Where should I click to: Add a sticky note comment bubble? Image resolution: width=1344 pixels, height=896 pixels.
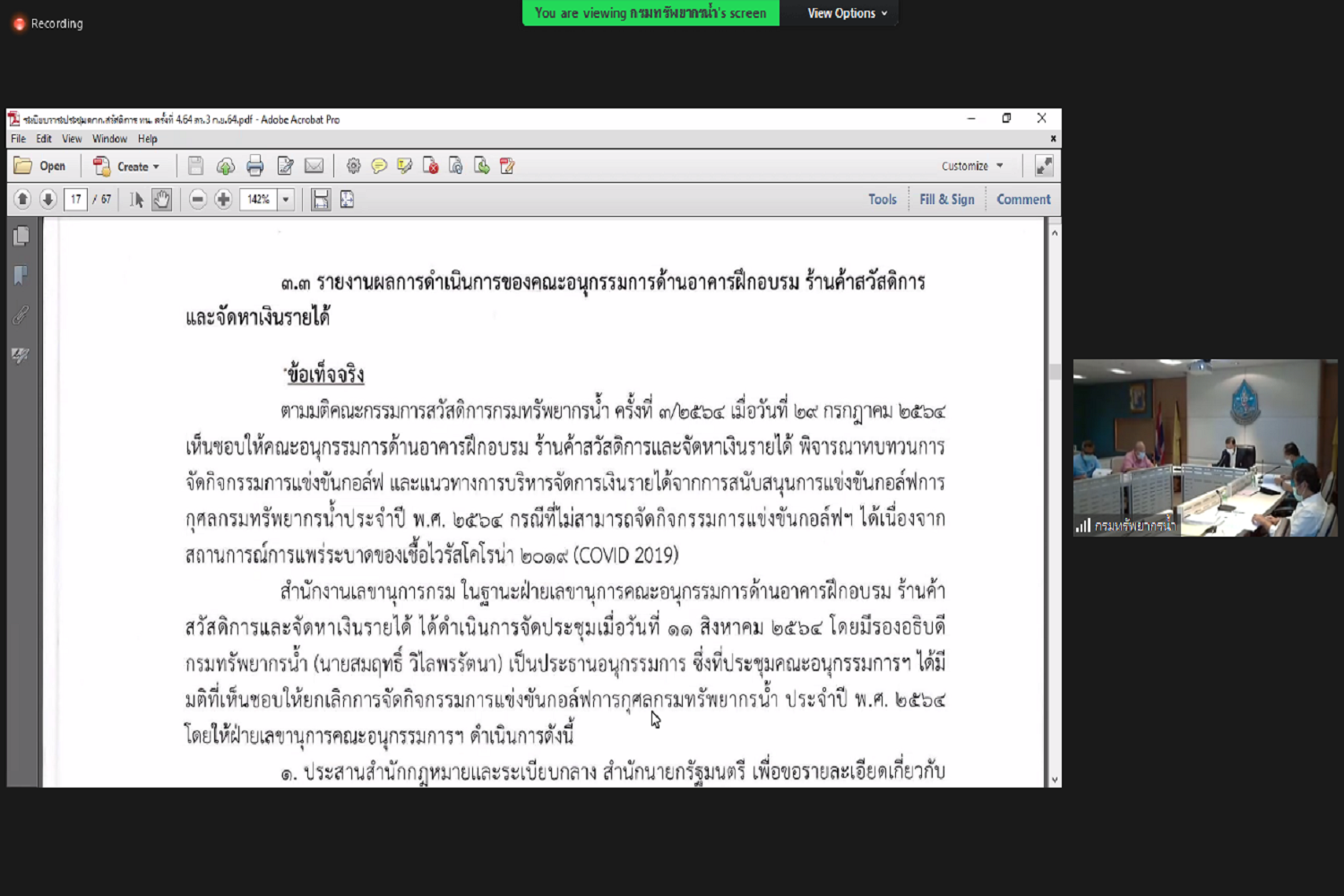(x=379, y=166)
